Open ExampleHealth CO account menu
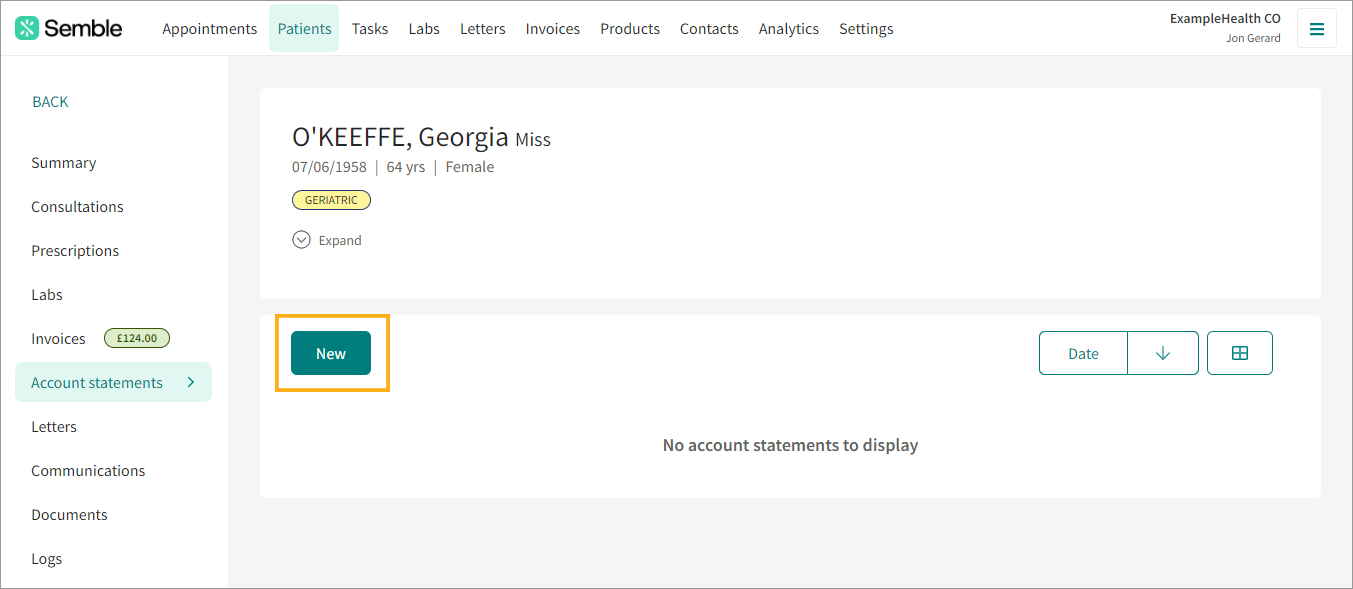The height and width of the screenshot is (589, 1353). 1225,28
